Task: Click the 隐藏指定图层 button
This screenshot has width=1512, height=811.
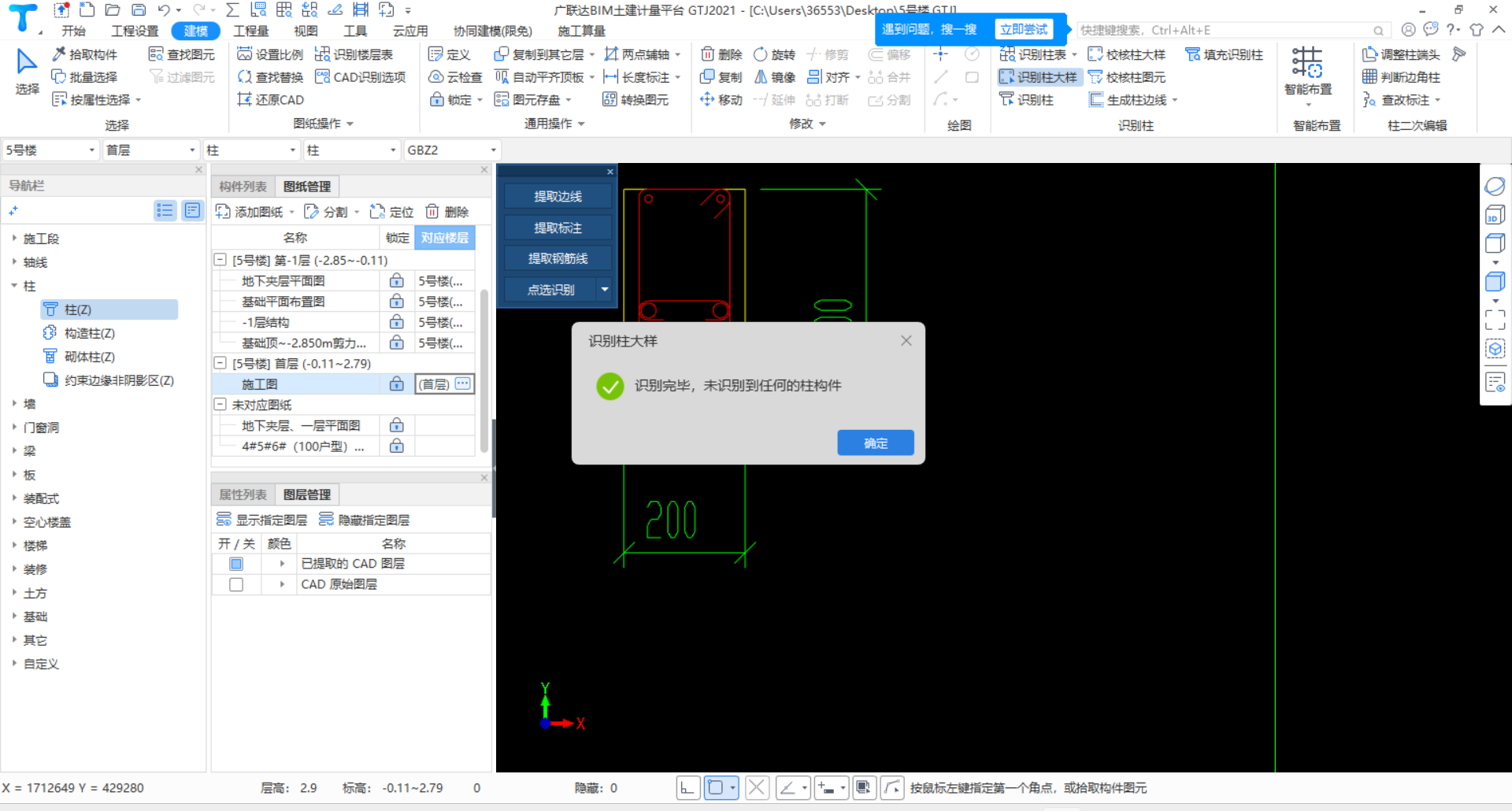Action: click(x=364, y=520)
